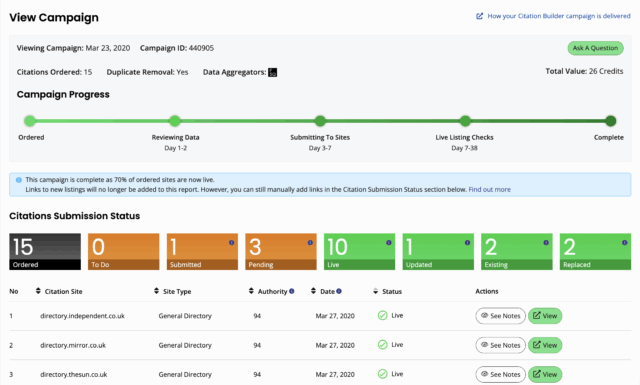Viewport: 640px width, 385px height.
Task: Click the Ask A Question button
Action: pyautogui.click(x=596, y=48)
